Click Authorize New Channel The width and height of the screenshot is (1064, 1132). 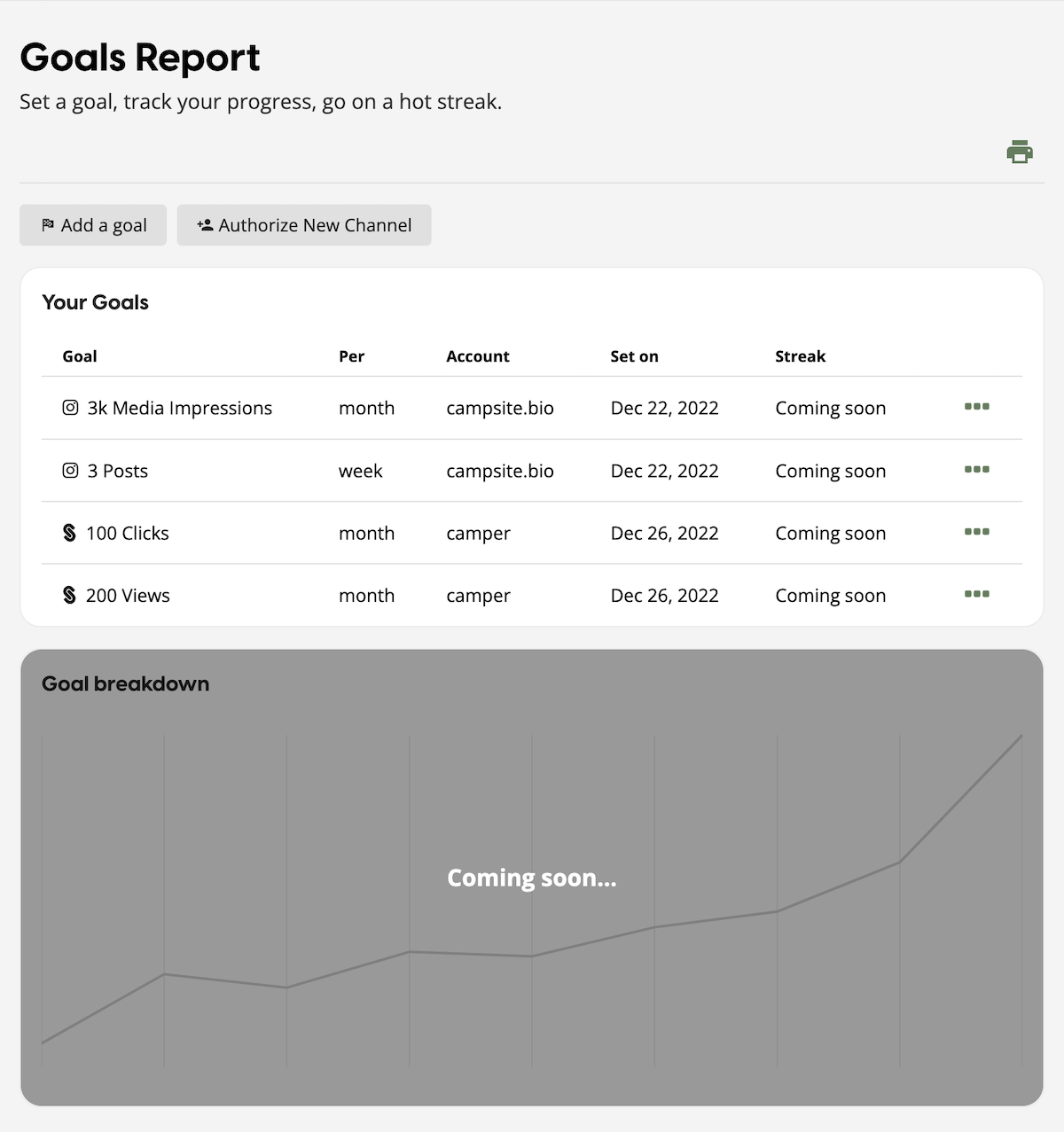coord(304,224)
